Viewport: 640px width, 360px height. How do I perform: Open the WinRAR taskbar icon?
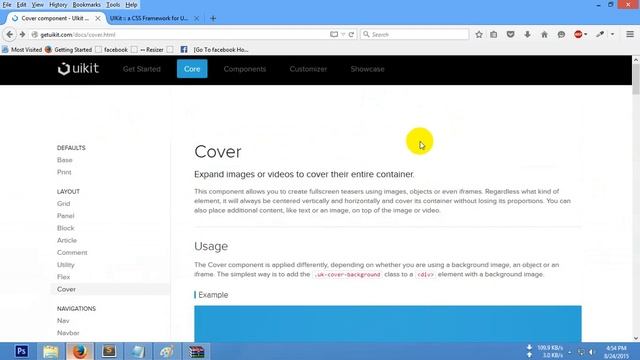pos(196,351)
